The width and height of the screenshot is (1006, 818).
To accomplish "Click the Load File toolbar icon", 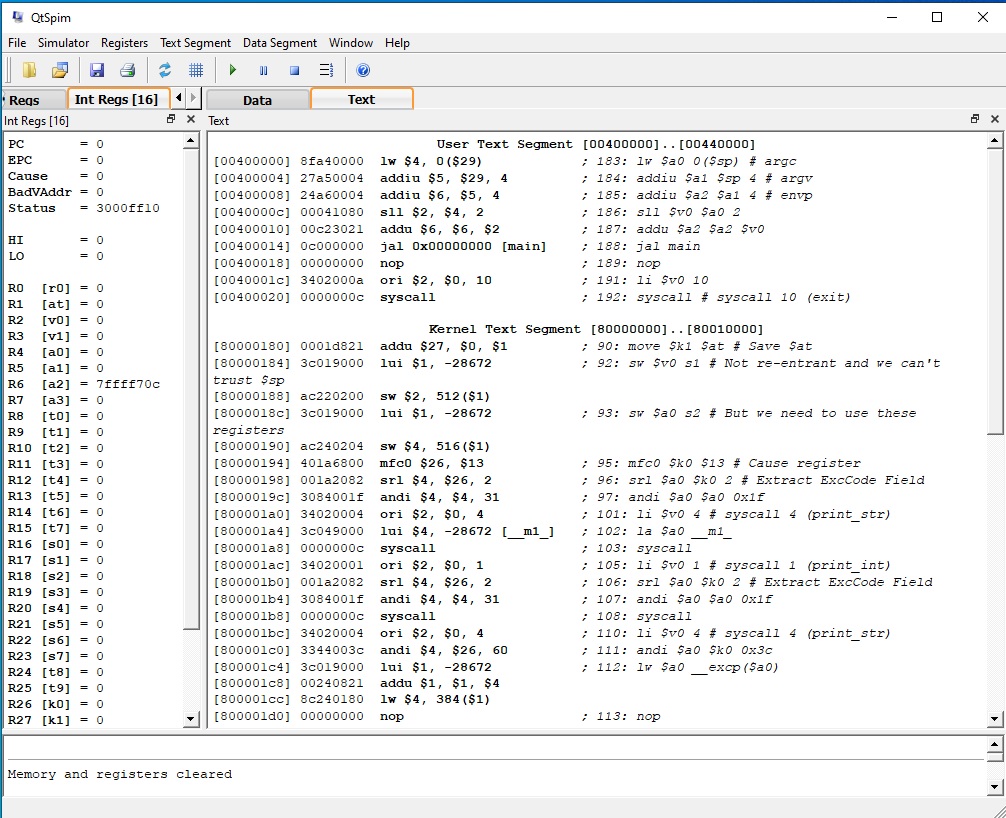I will pos(29,70).
